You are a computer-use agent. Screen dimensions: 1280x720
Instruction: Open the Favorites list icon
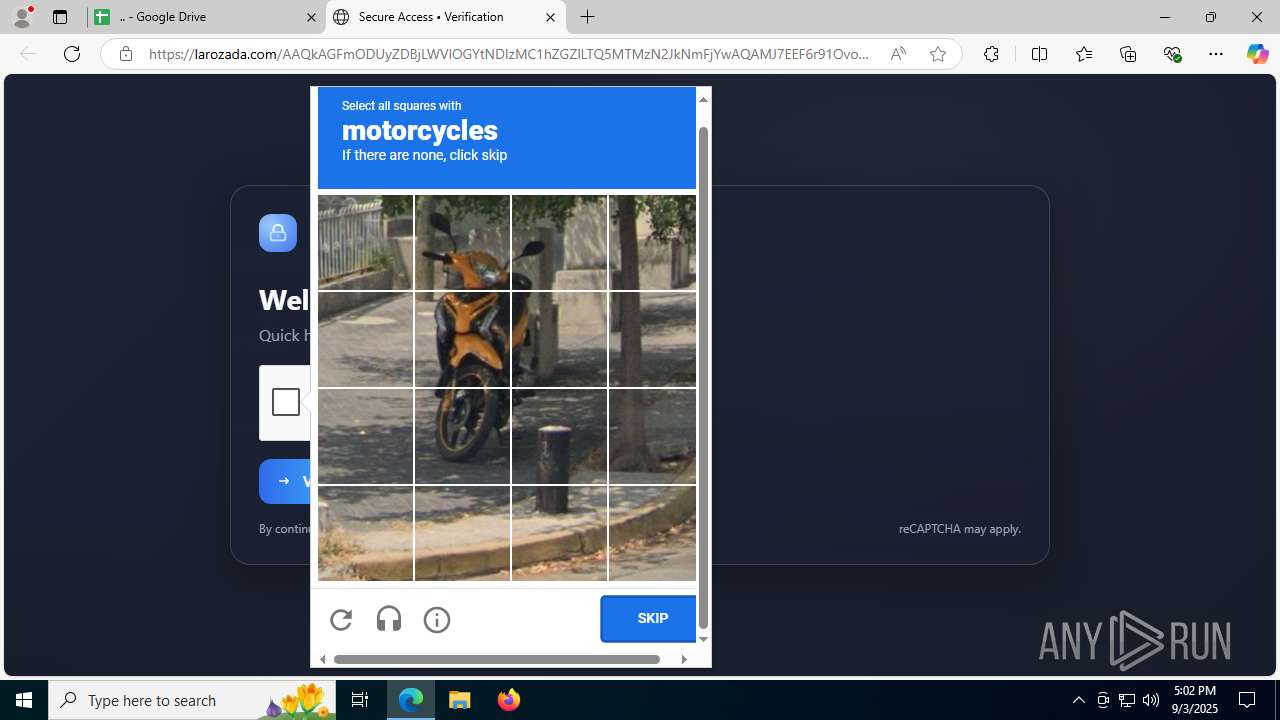coord(1084,54)
